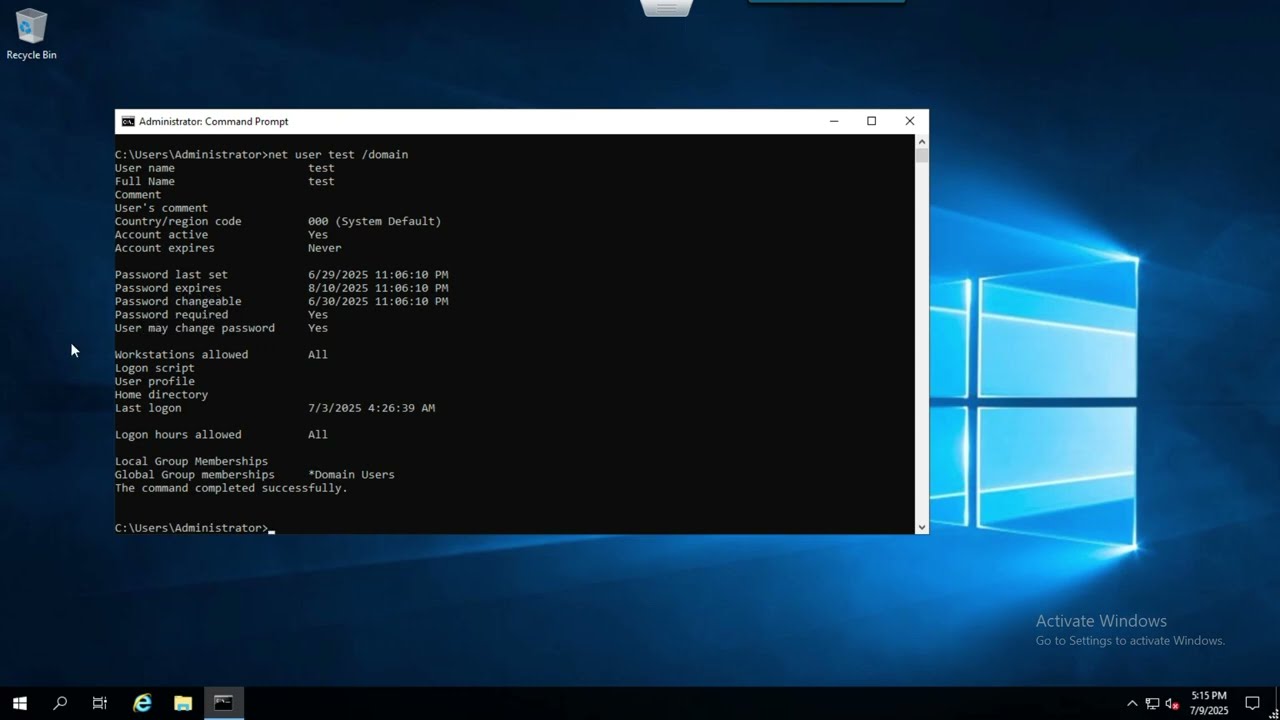
Task: Click 'Never' account expires value
Action: [324, 248]
